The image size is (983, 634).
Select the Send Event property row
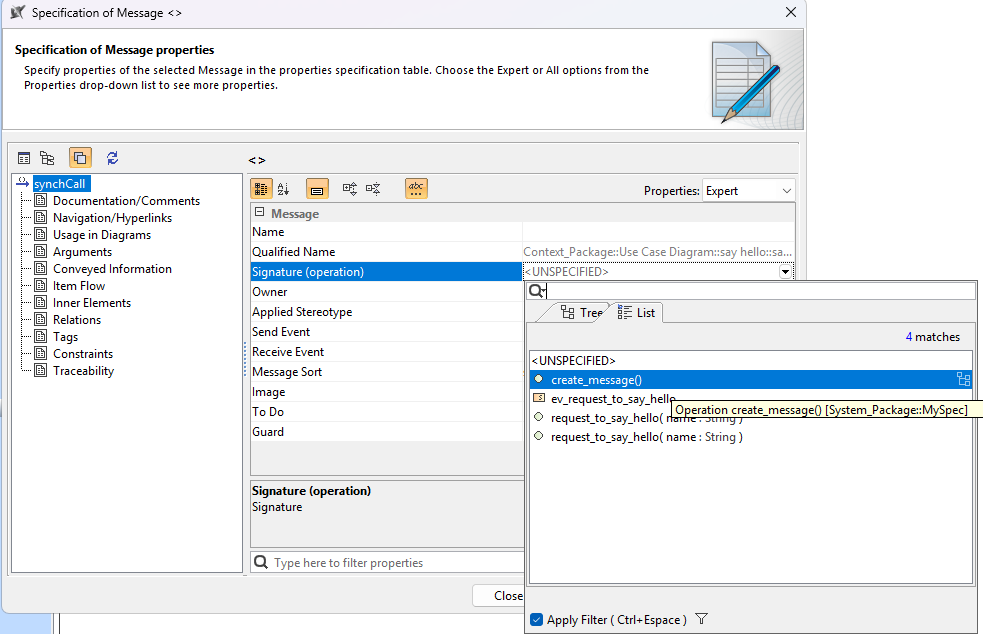point(386,332)
